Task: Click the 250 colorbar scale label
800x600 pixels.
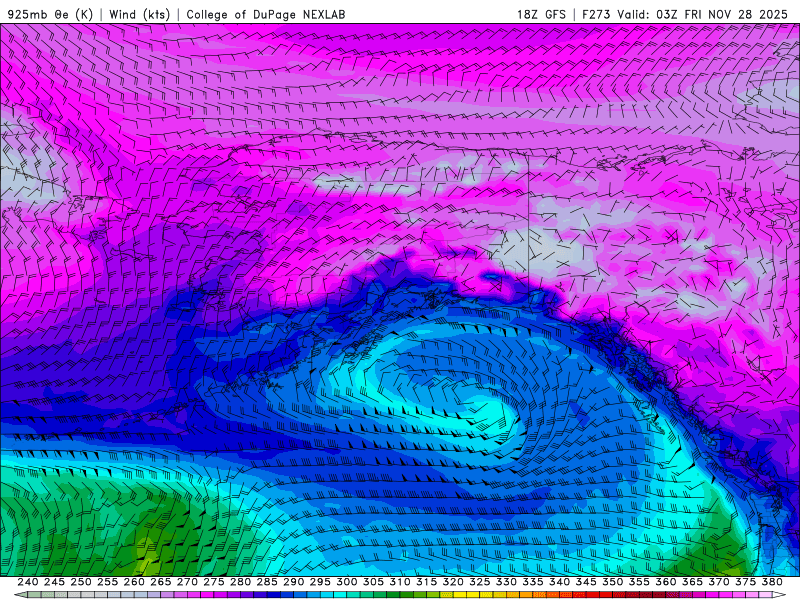Action: tap(81, 582)
